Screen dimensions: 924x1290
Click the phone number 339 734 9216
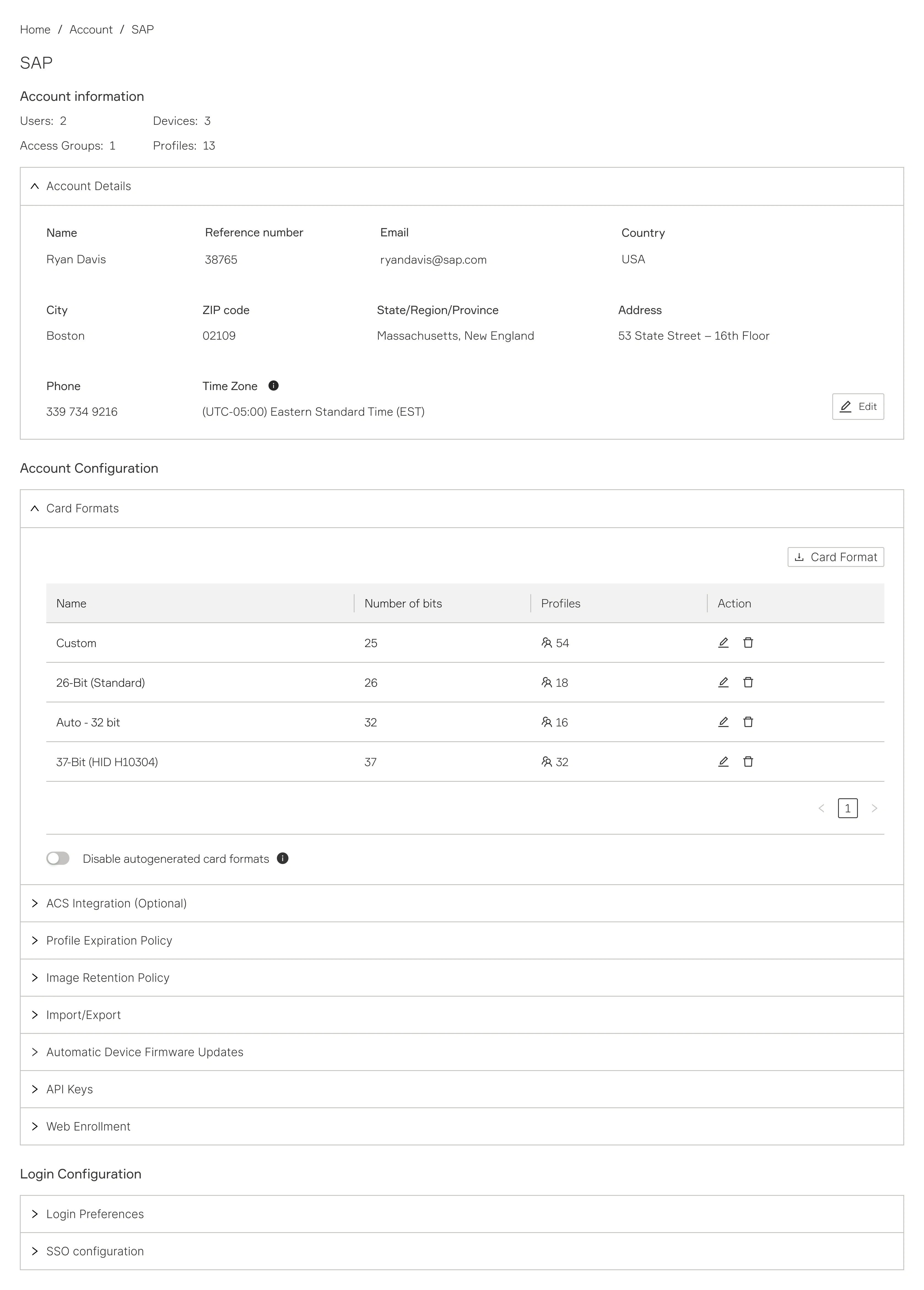[x=82, y=412]
